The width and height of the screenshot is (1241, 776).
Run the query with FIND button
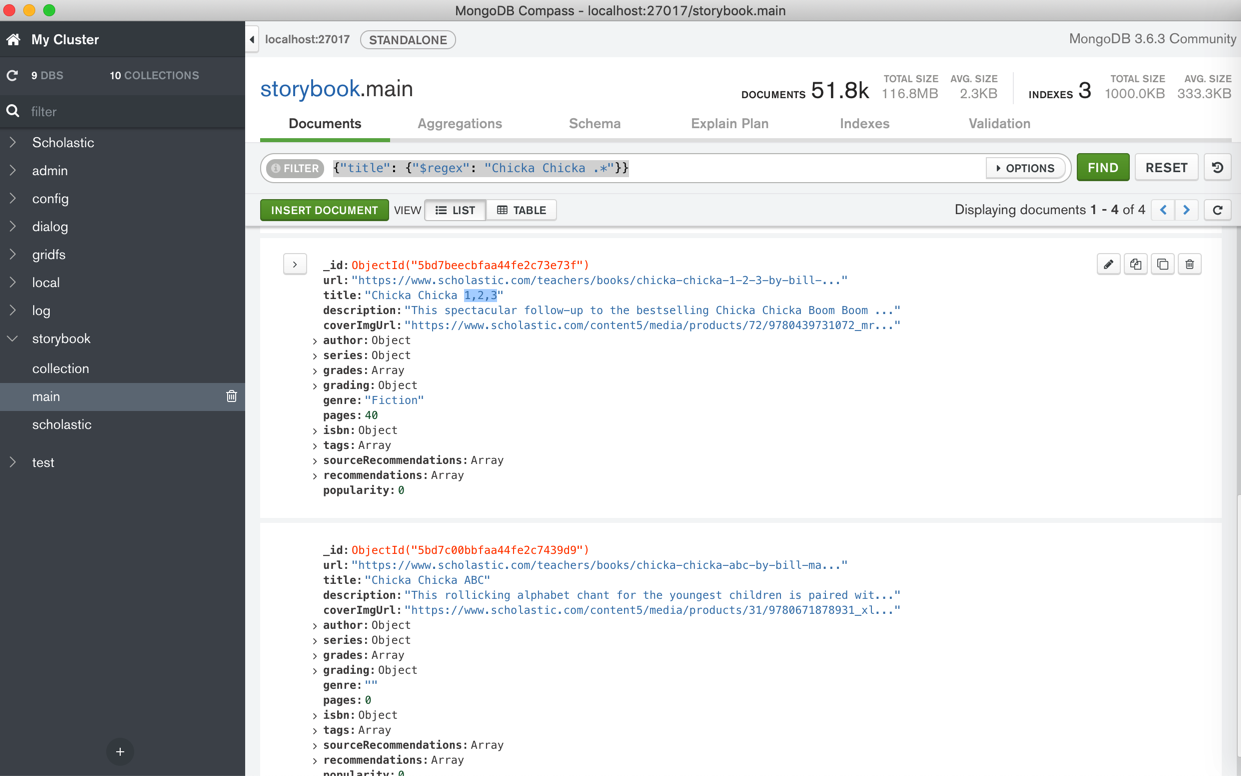point(1103,168)
